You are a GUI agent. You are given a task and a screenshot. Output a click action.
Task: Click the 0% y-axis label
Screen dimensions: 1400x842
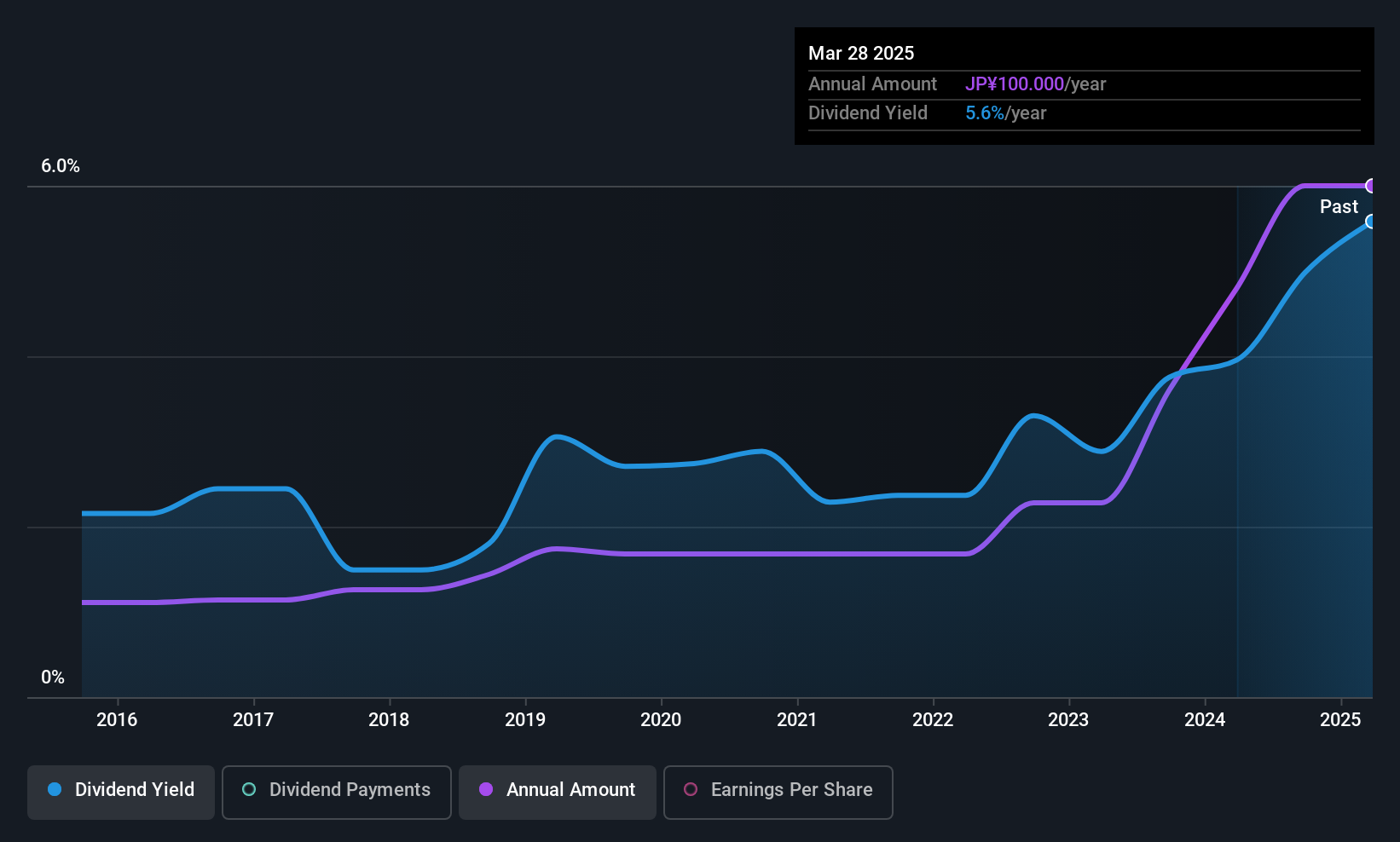pyautogui.click(x=53, y=678)
